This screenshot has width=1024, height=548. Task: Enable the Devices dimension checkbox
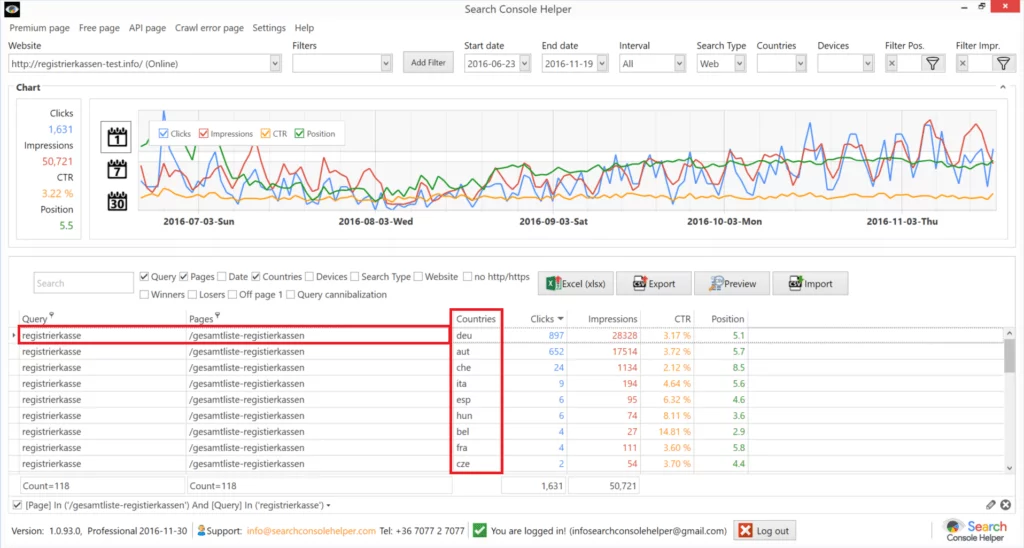(x=310, y=276)
